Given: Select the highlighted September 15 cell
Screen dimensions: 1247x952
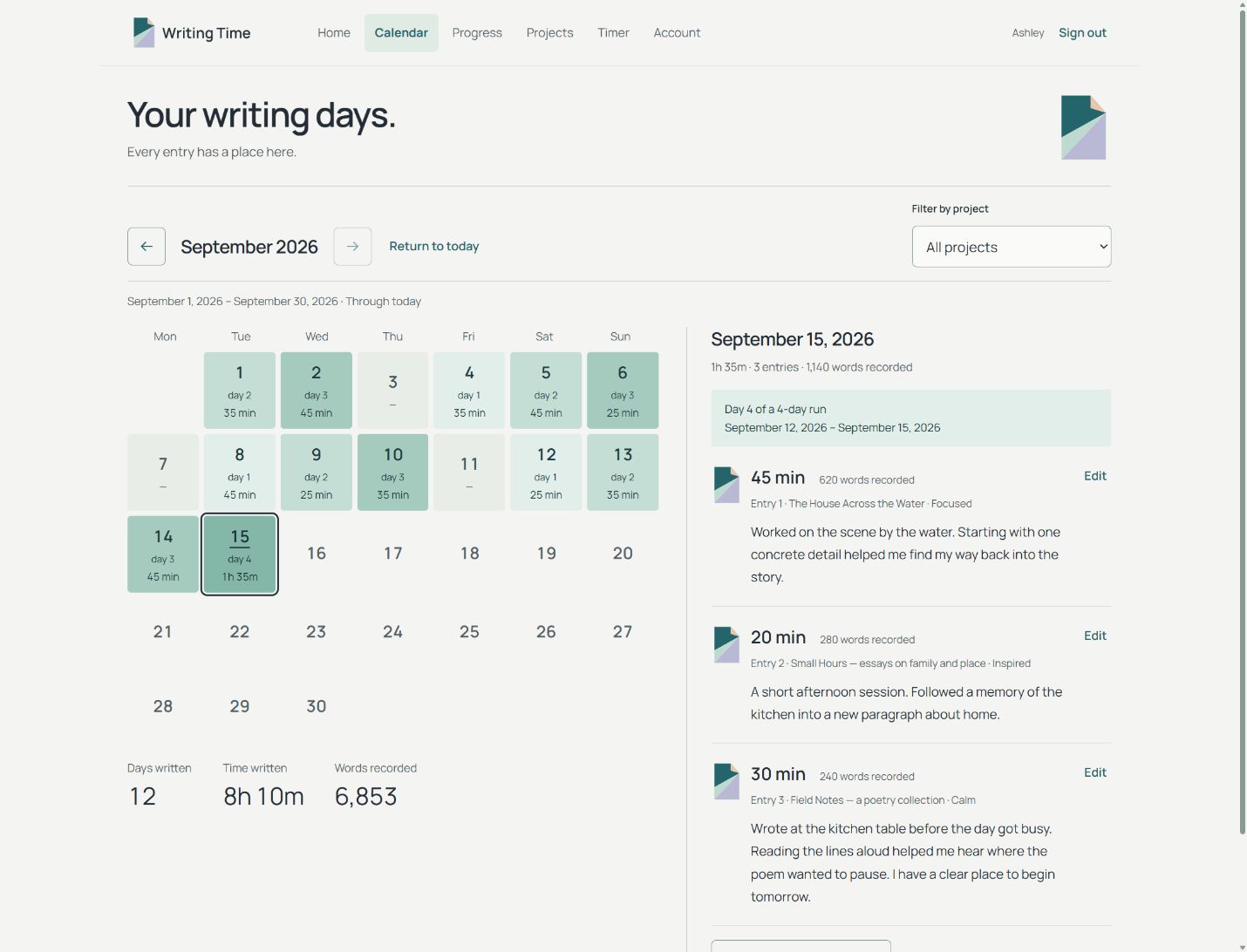Looking at the screenshot, I should 240,554.
